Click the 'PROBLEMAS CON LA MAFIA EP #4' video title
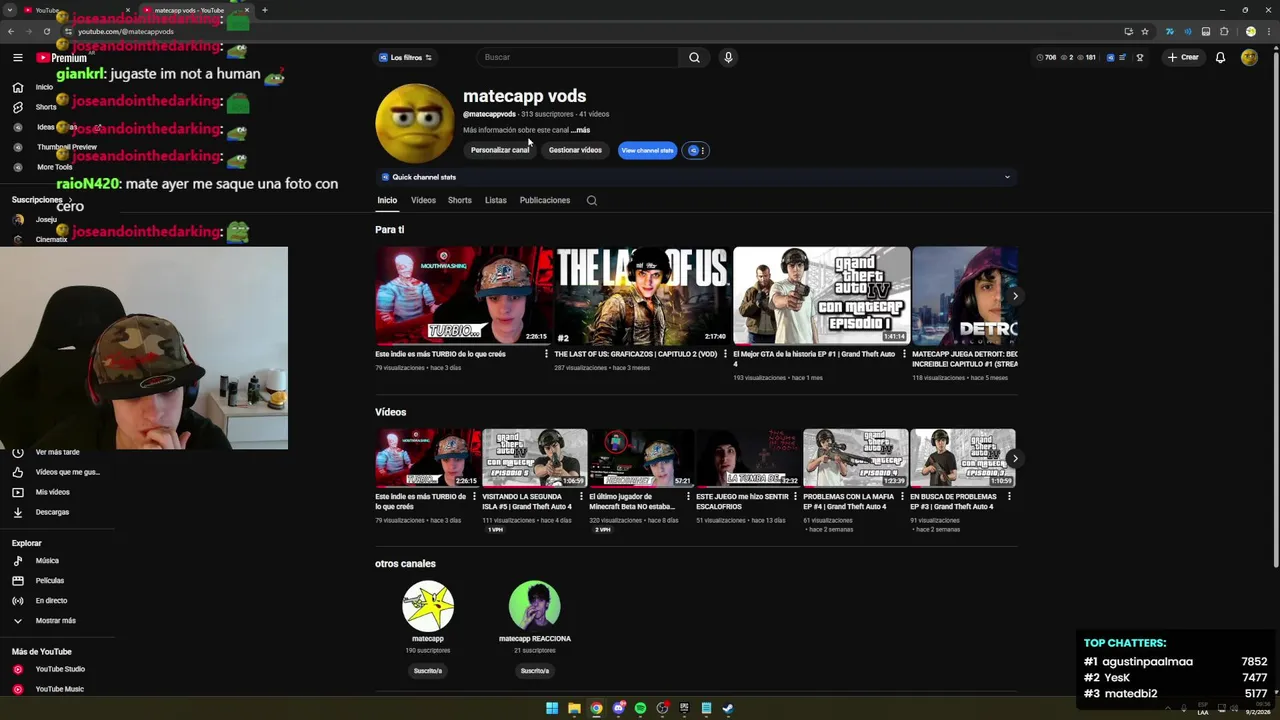 (x=850, y=501)
